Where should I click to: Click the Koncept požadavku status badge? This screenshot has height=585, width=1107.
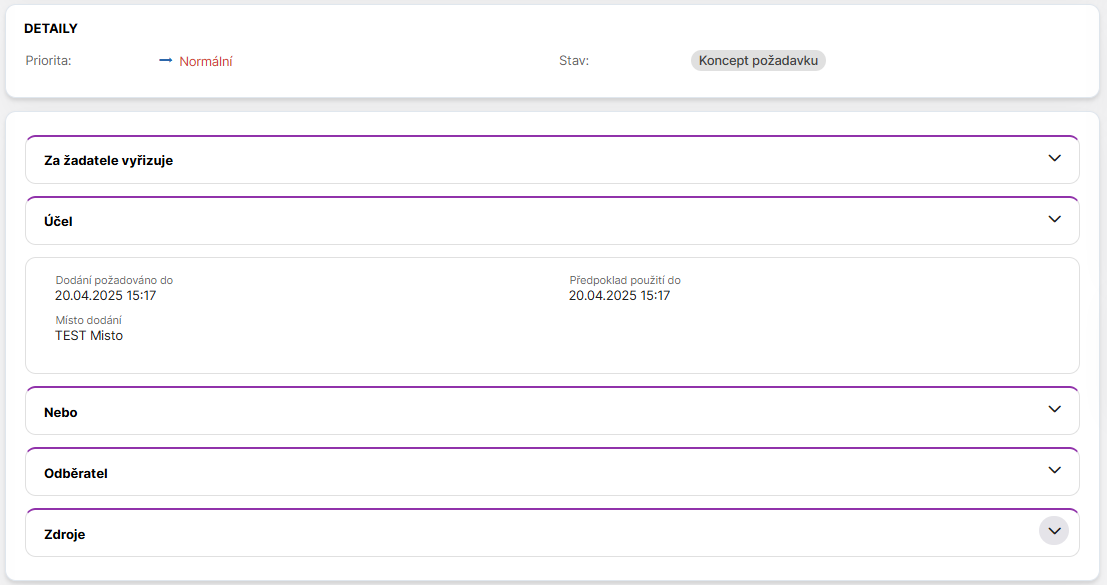click(x=758, y=61)
